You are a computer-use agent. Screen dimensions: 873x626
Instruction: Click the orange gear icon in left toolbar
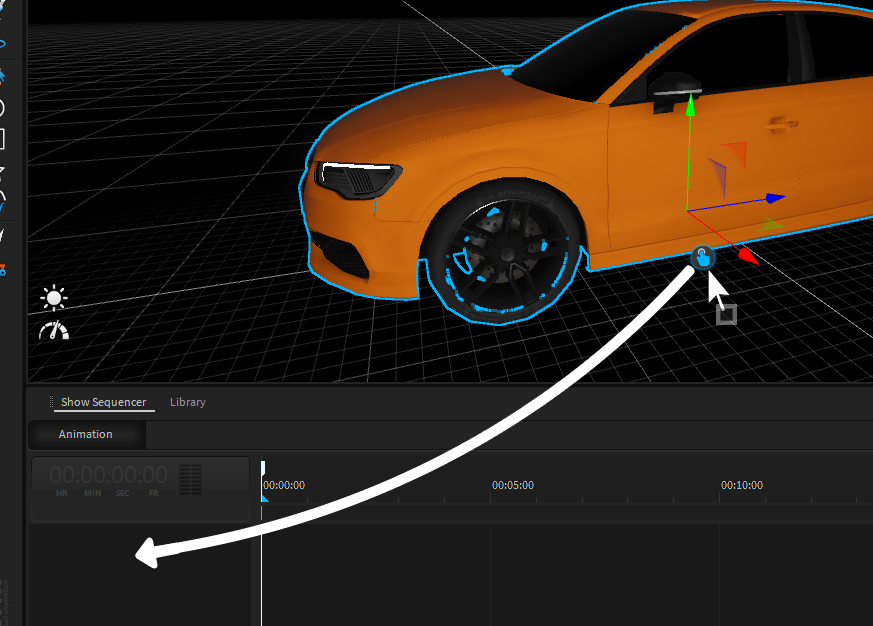pos(2,269)
